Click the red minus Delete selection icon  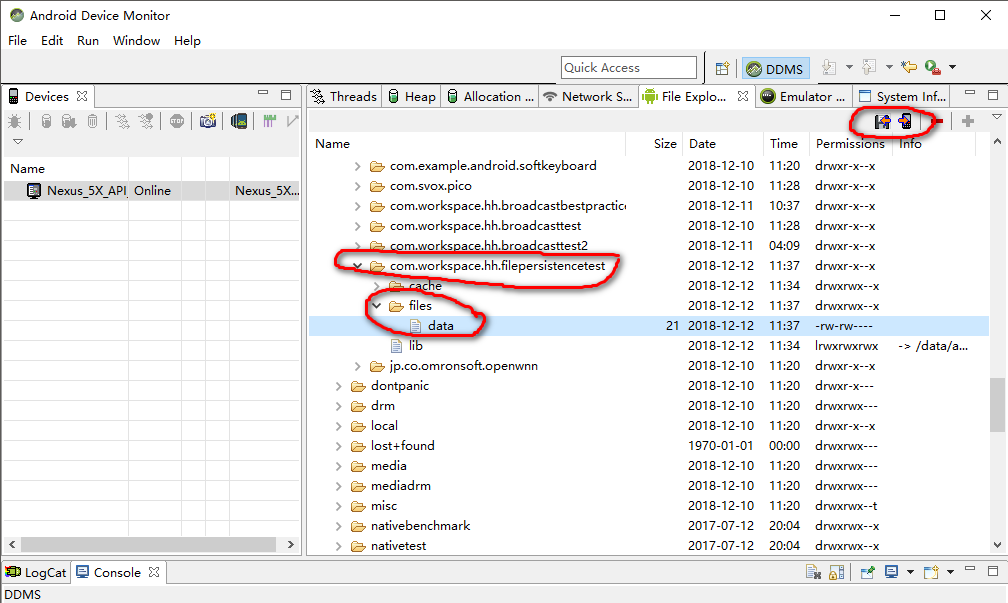coord(938,121)
